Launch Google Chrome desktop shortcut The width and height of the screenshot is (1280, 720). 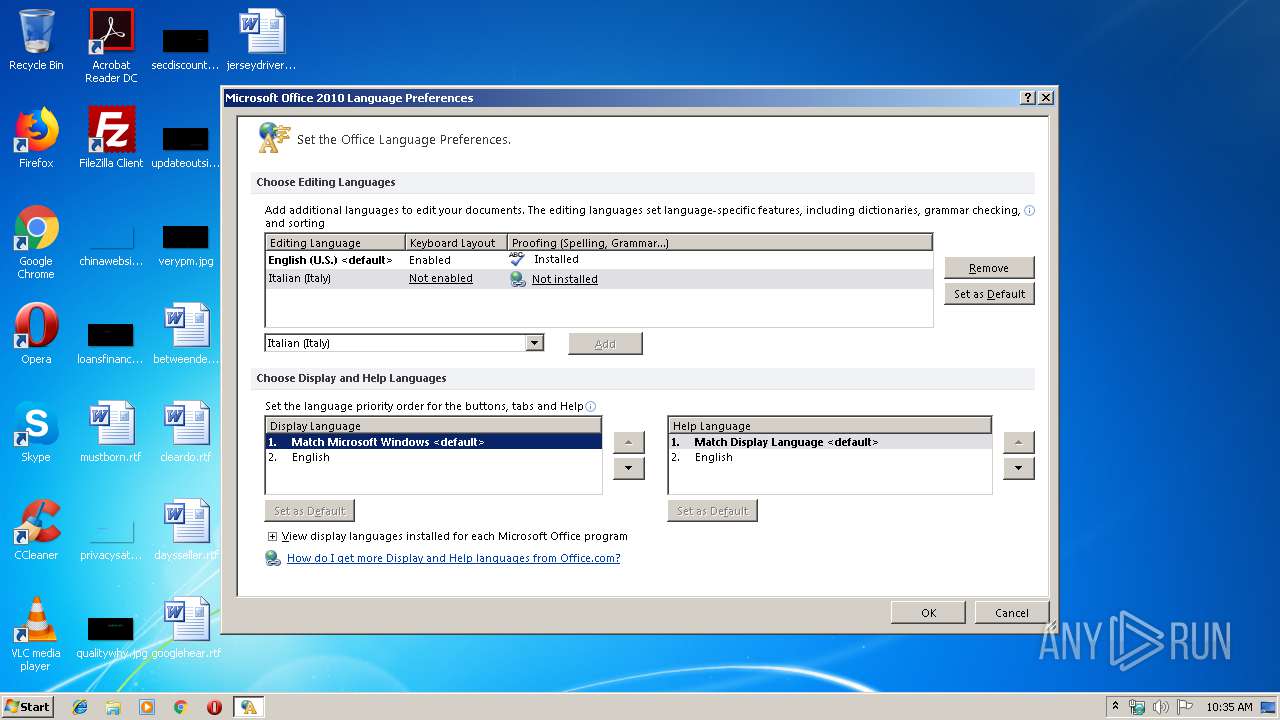tap(36, 242)
